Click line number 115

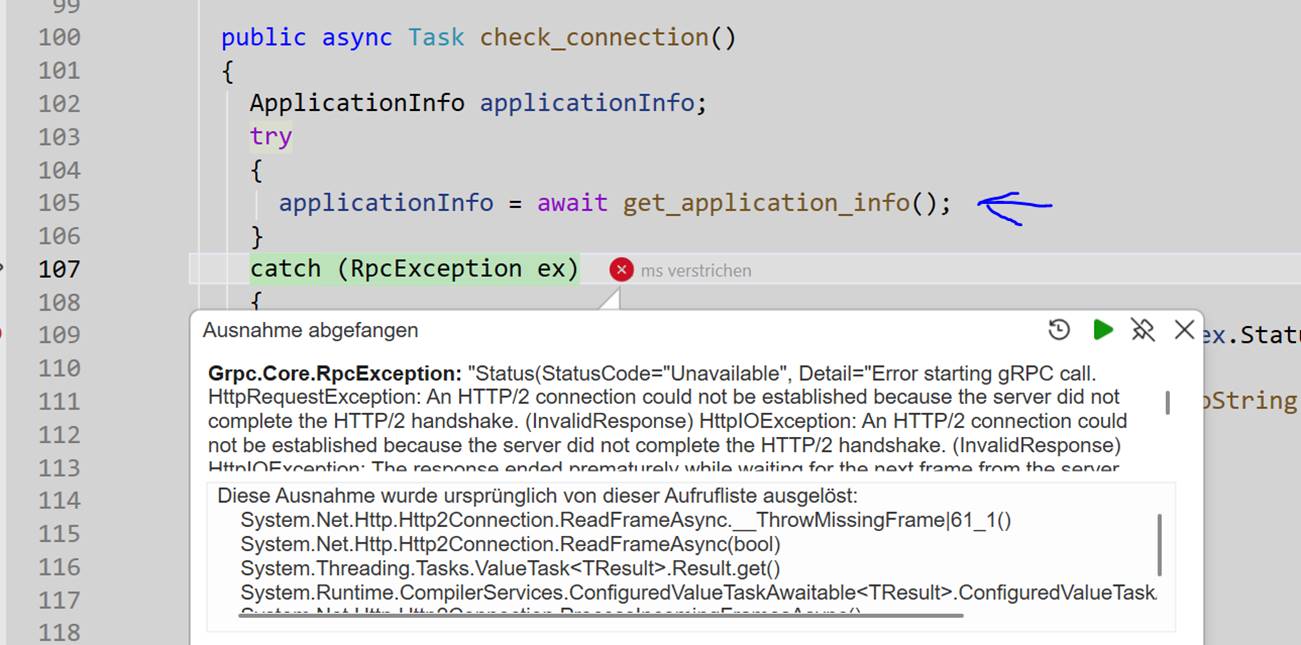click(x=59, y=534)
